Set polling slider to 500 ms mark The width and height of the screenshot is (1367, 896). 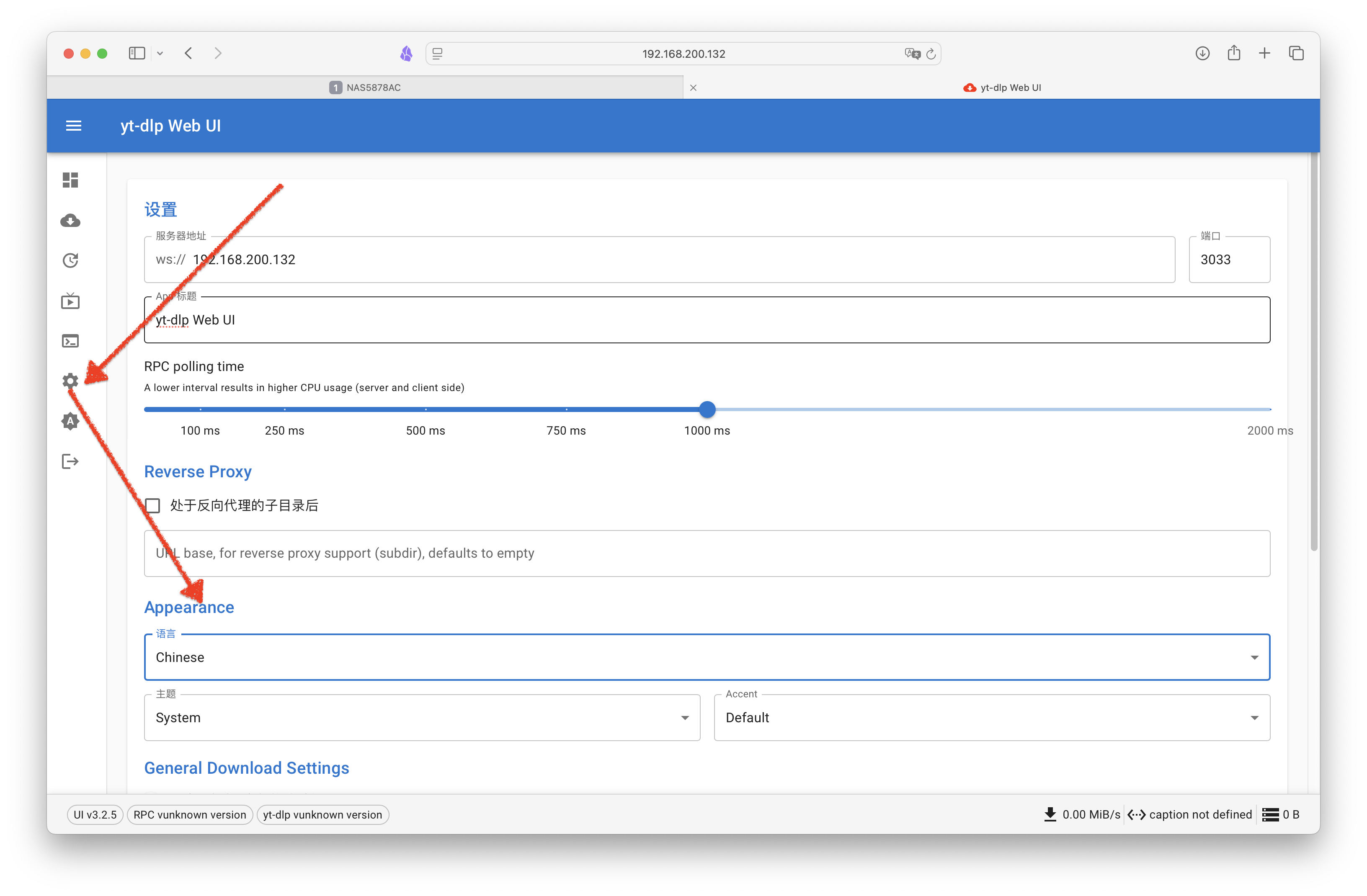click(x=426, y=409)
